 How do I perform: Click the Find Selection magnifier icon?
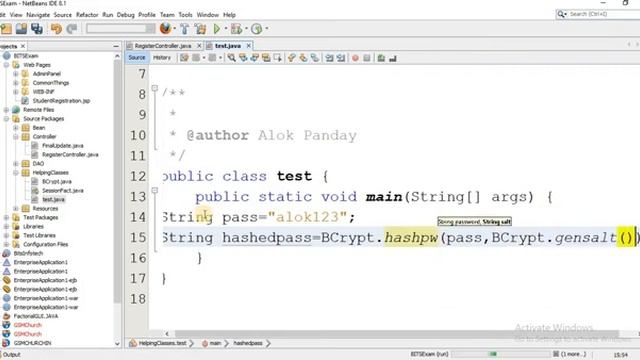click(231, 58)
